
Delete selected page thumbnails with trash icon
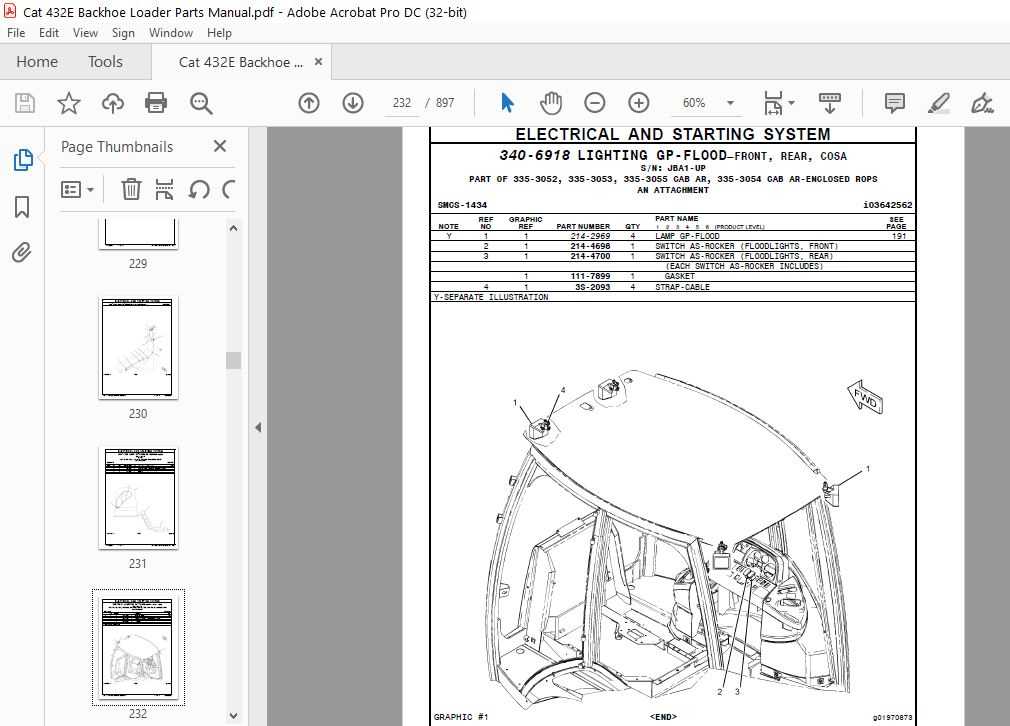coord(131,189)
